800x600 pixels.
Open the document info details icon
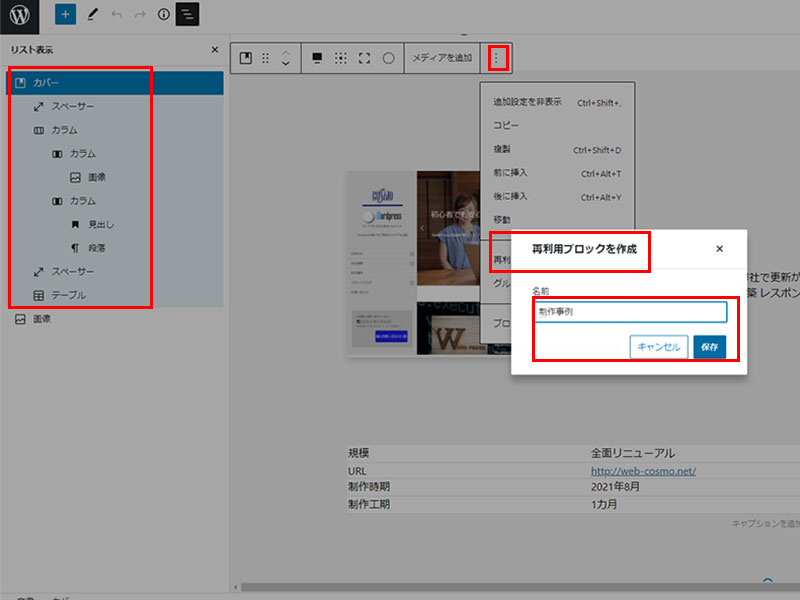tap(164, 15)
